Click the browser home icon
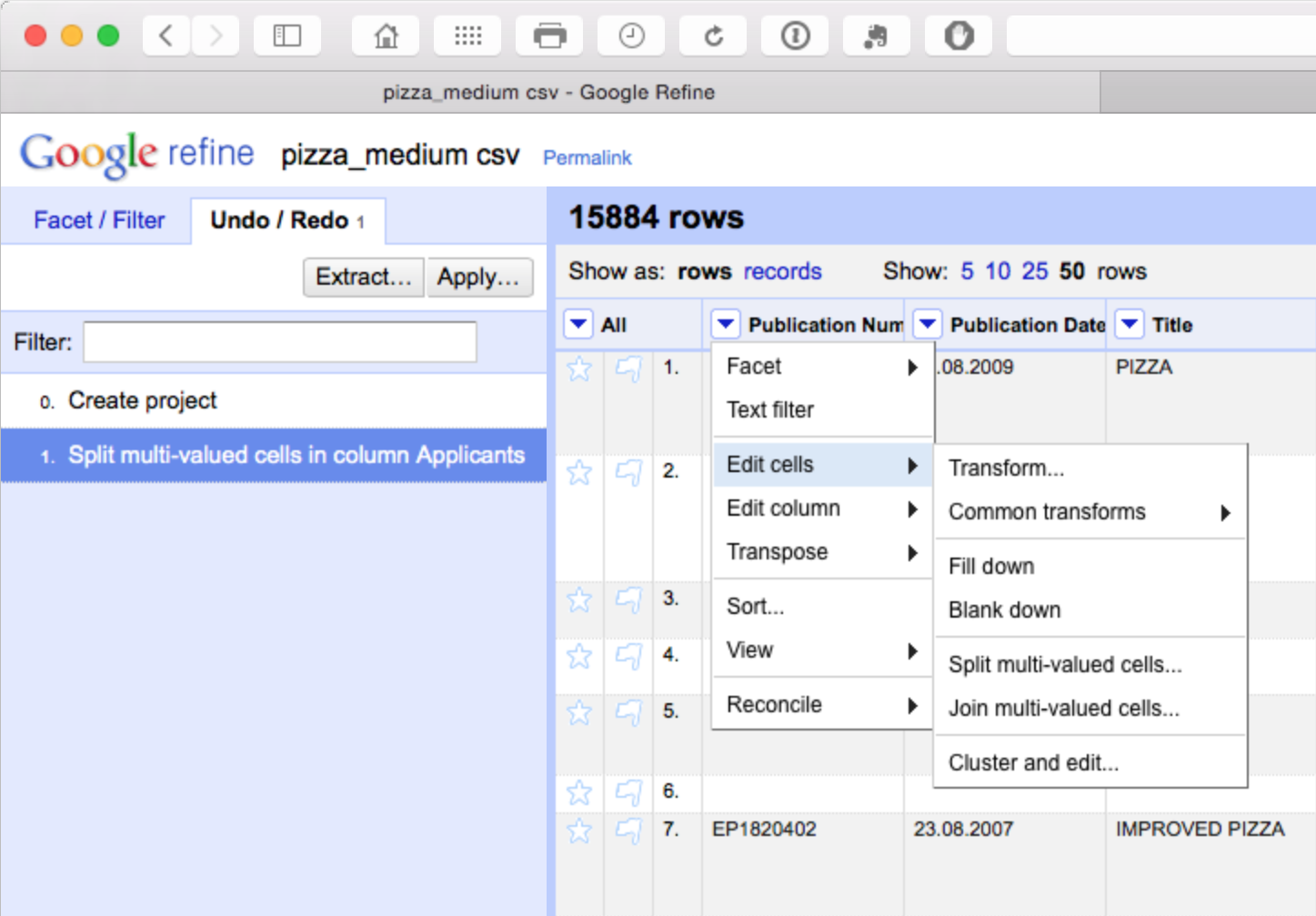 pos(386,36)
